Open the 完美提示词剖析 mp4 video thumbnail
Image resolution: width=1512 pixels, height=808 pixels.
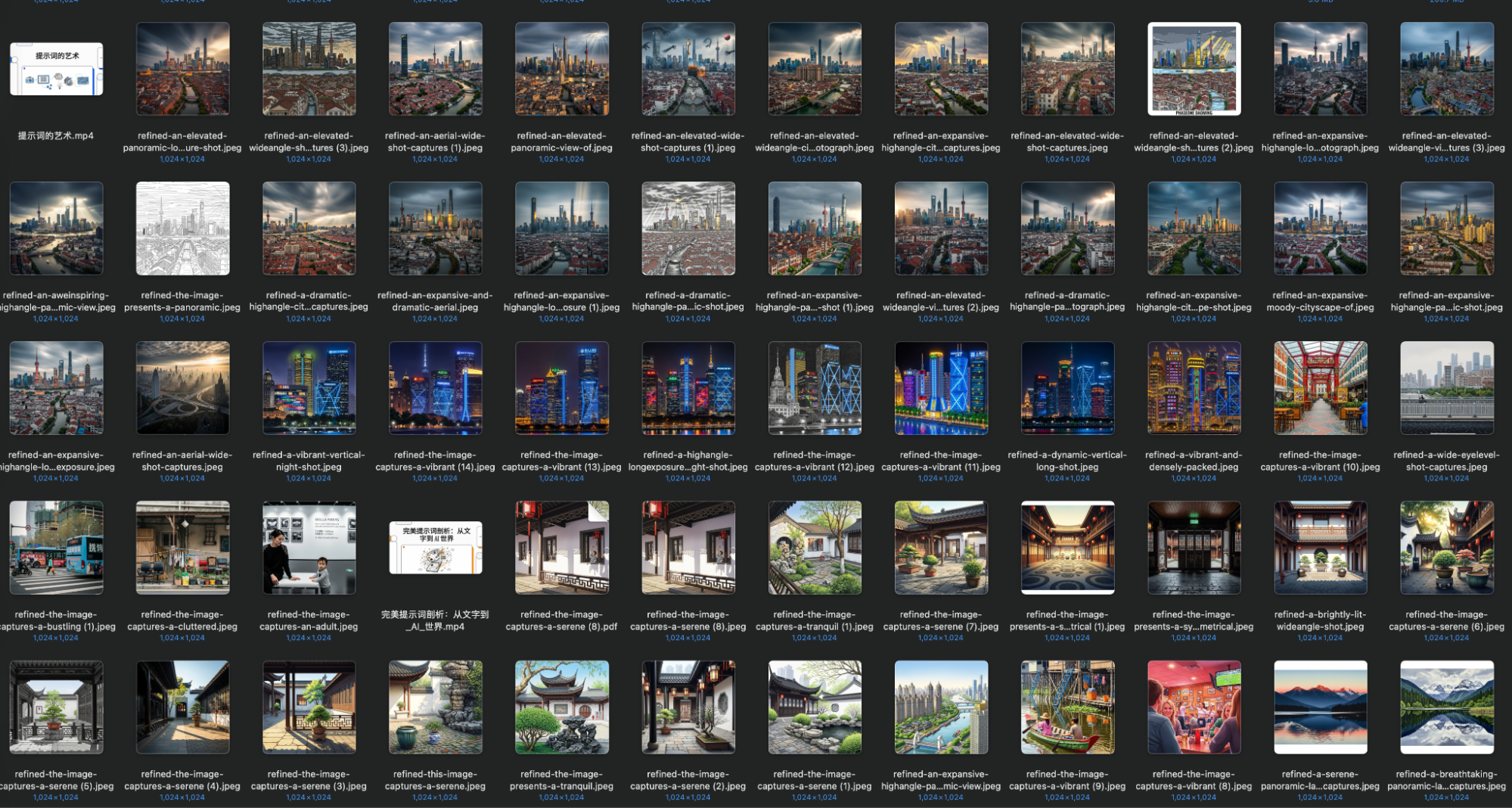point(435,547)
